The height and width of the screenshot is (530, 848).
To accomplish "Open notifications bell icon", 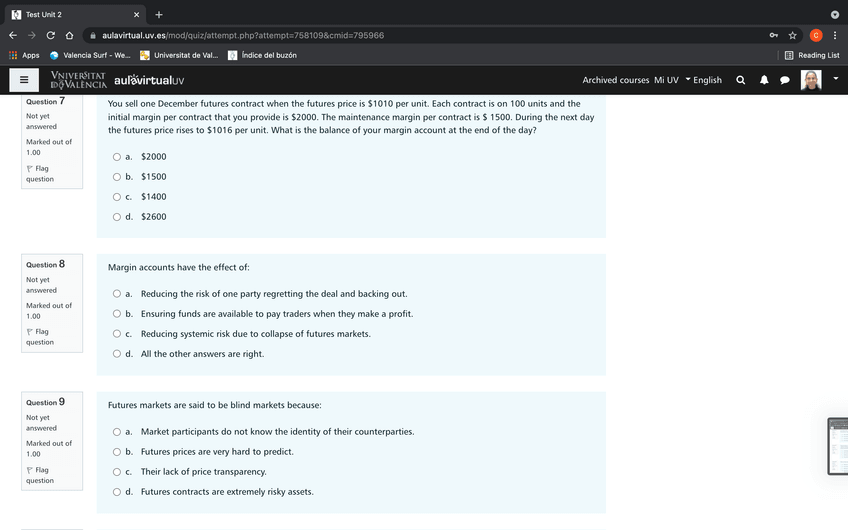I will coord(764,80).
